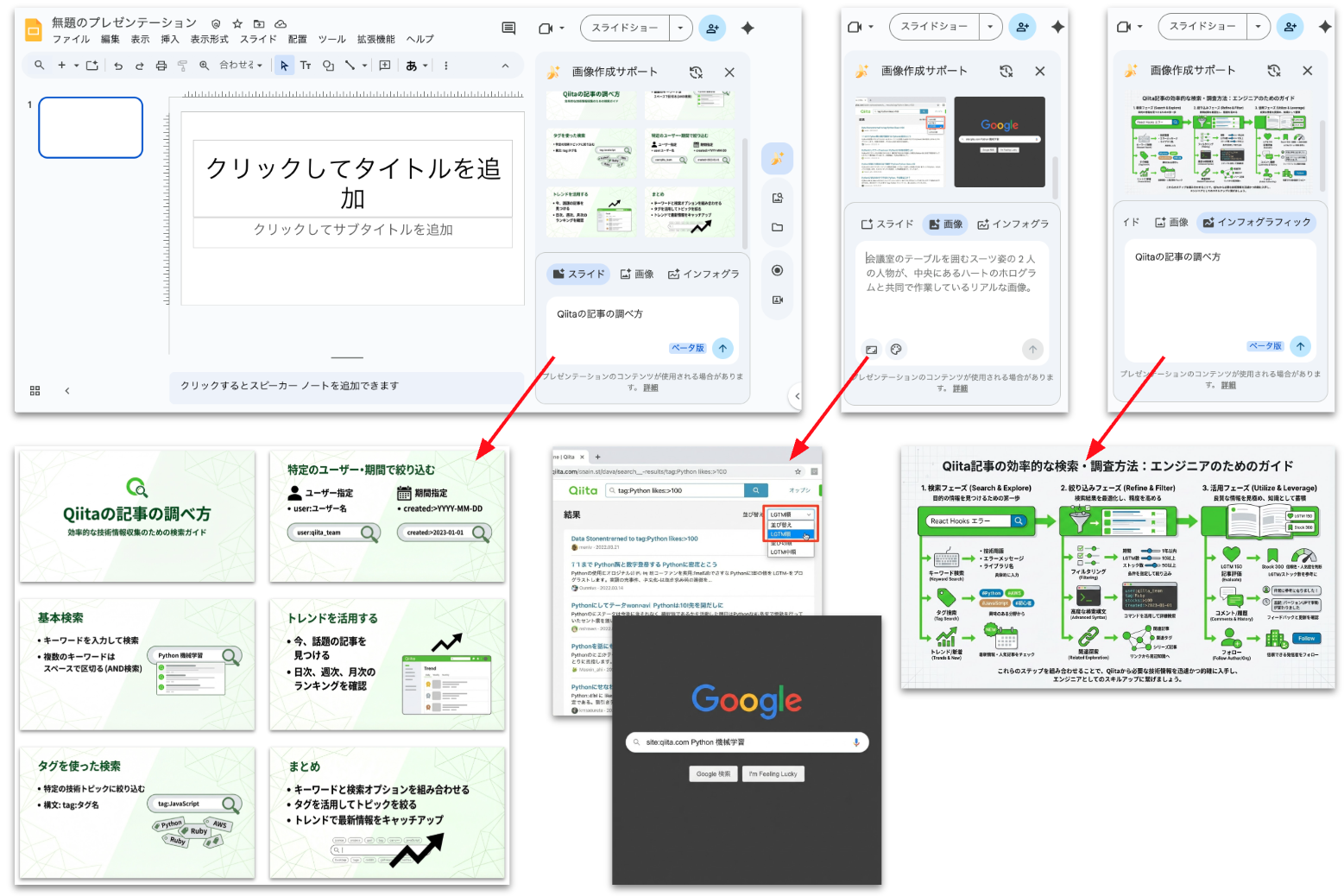
Task: Click the palette style icon in the middle panel
Action: click(x=896, y=350)
